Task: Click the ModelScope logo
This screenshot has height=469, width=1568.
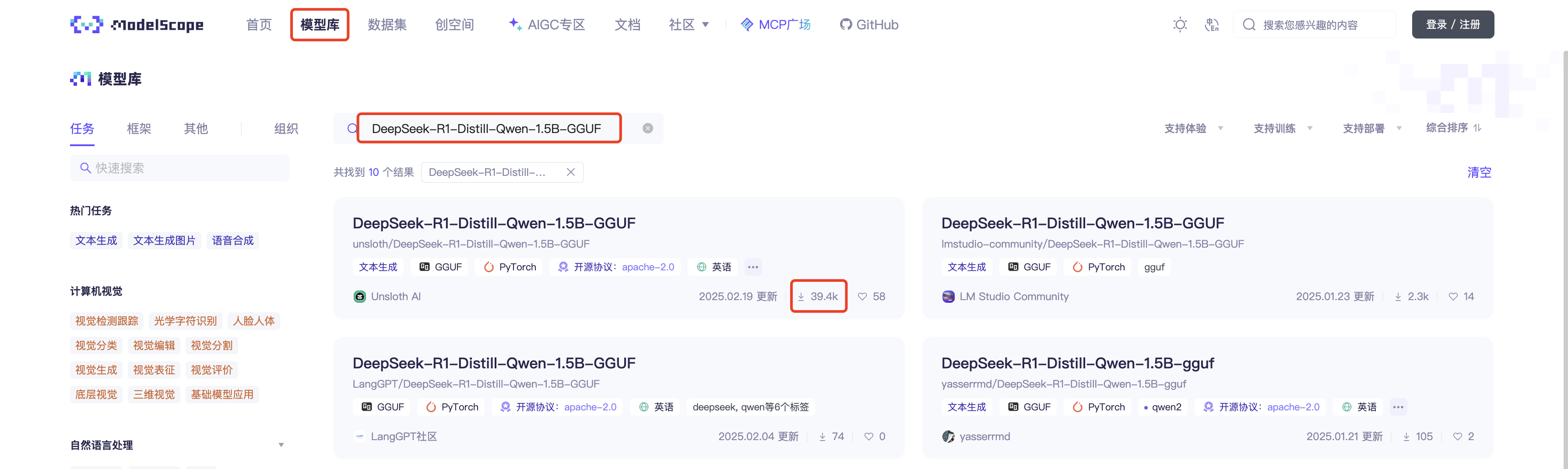Action: coord(137,25)
